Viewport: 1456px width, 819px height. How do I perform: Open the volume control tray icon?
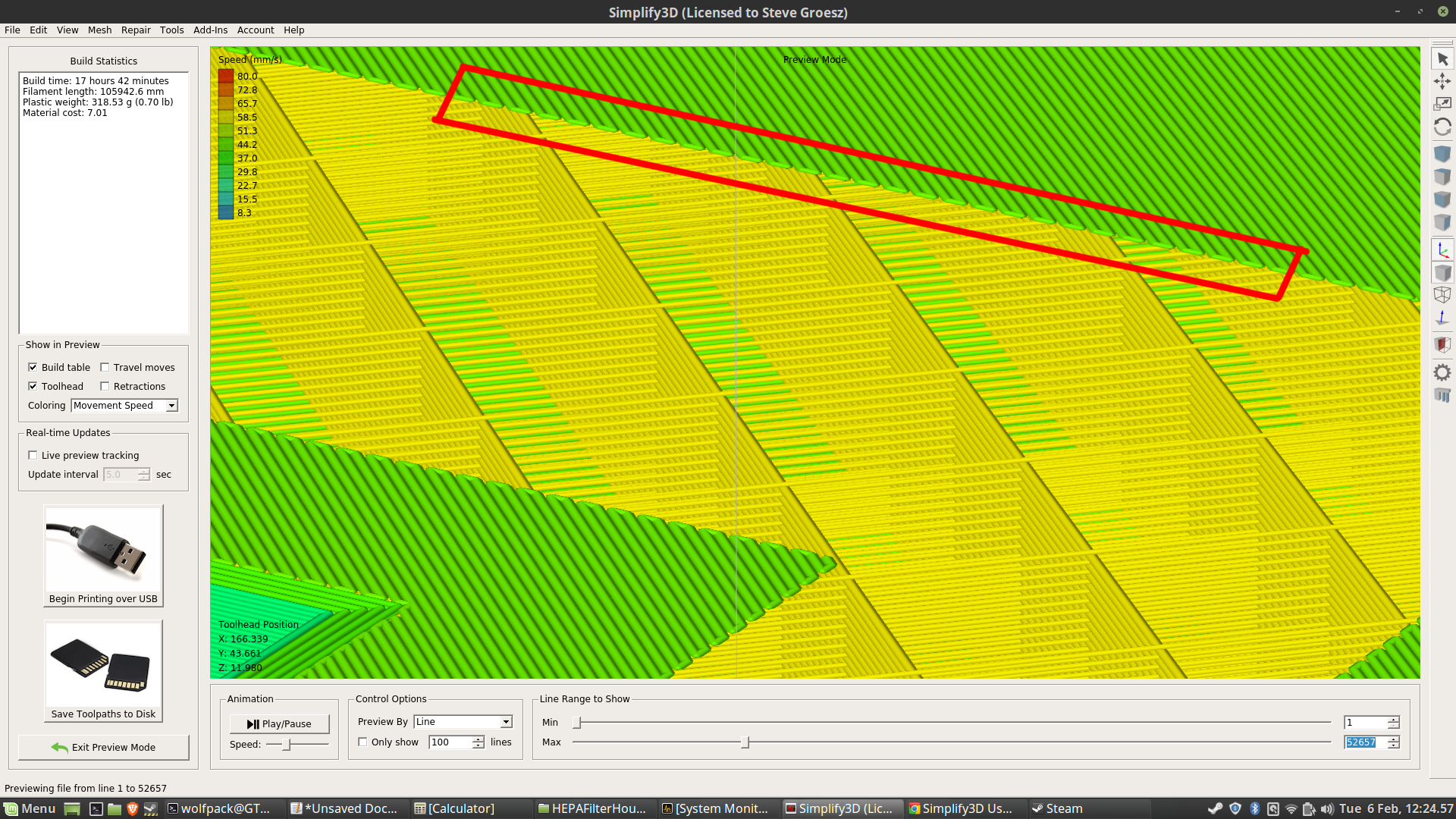(1327, 808)
